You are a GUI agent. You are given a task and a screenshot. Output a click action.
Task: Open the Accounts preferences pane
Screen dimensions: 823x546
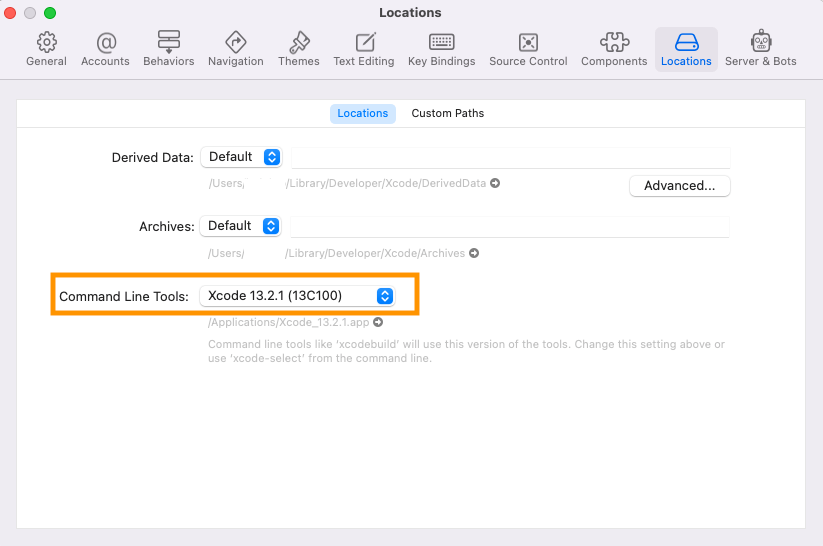pyautogui.click(x=105, y=49)
